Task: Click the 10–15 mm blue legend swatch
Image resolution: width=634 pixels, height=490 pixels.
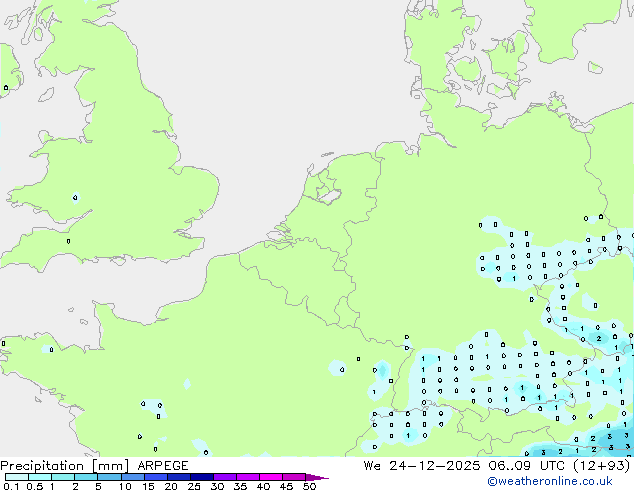Action: (133, 477)
